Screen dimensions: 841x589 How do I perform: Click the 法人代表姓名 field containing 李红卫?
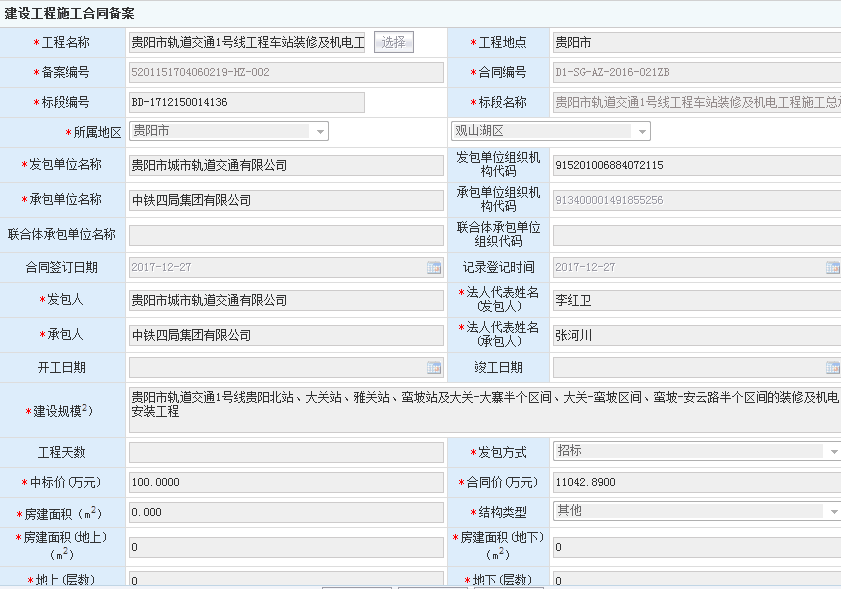[696, 300]
